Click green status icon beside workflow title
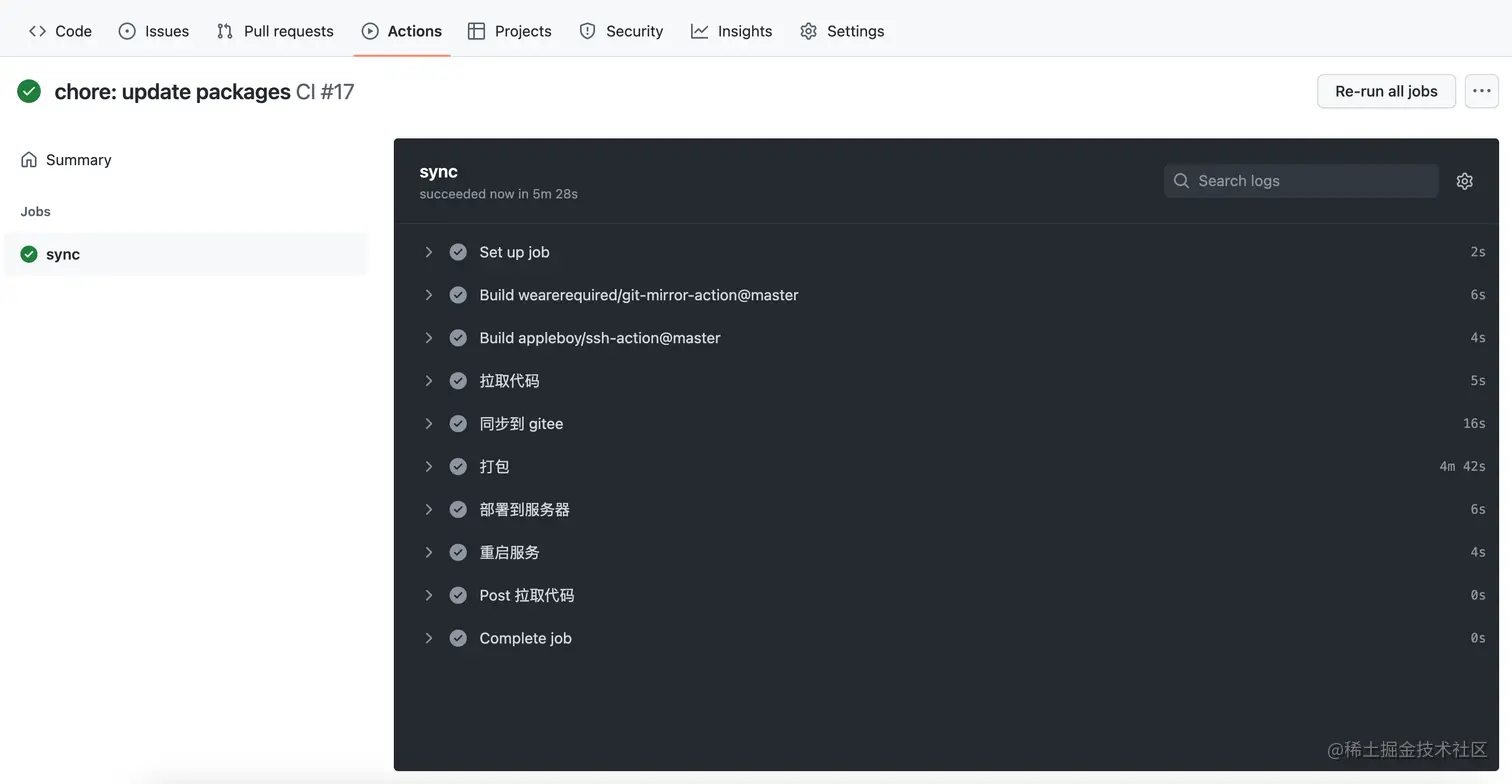Screen dimensions: 1512x784 coord(29,92)
